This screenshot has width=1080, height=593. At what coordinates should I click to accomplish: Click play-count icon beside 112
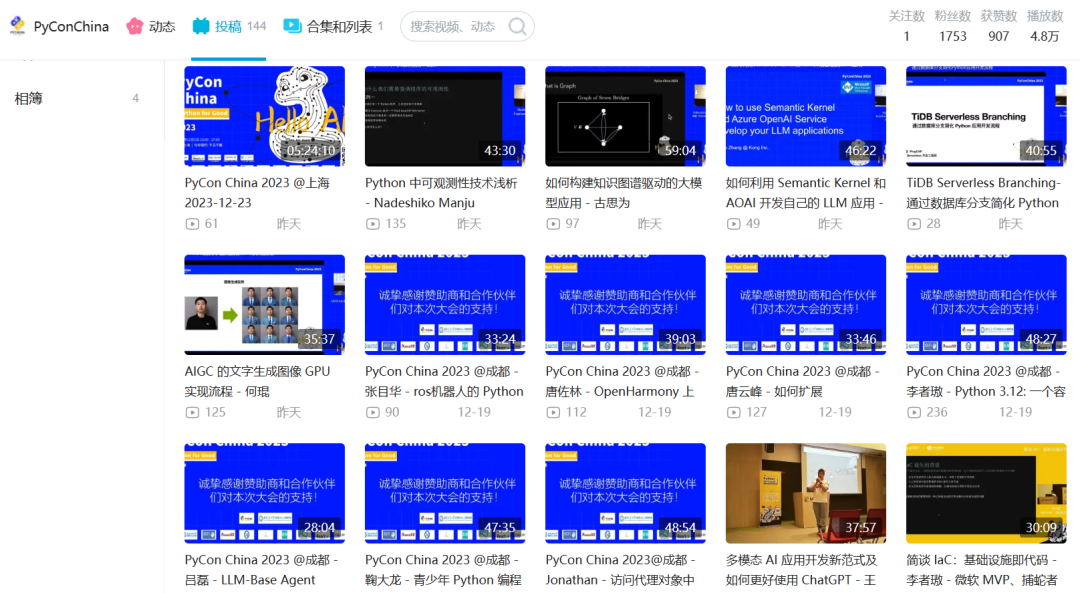click(553, 413)
